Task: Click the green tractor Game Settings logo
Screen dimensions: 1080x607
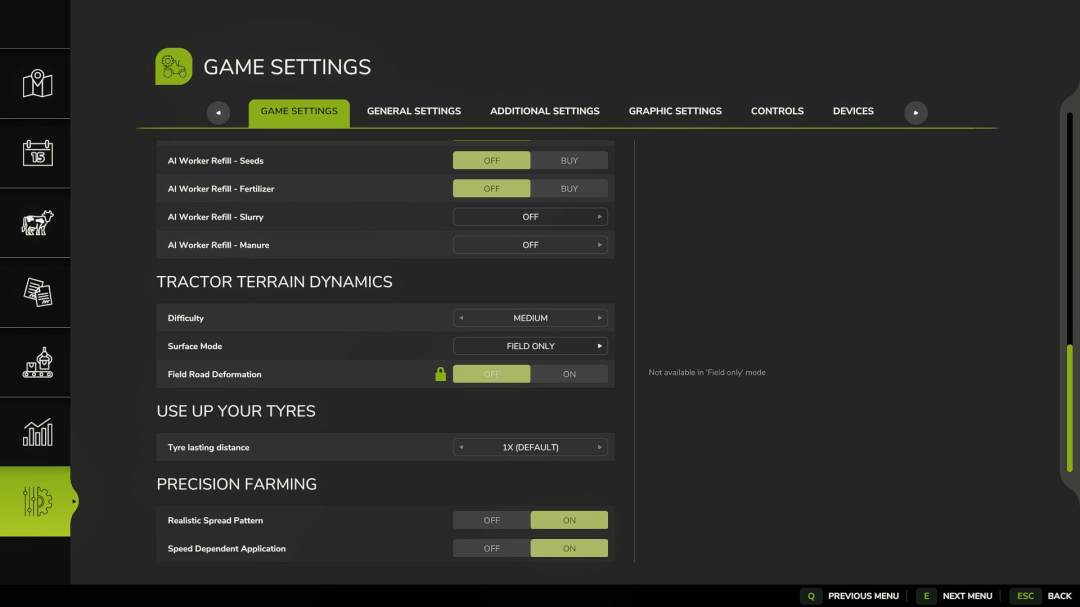Action: coord(174,66)
